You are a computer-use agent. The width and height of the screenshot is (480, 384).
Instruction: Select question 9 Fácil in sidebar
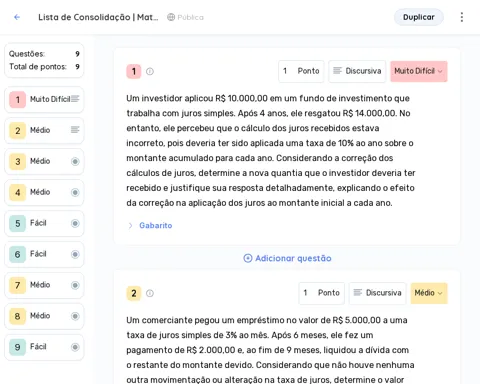(x=44, y=347)
